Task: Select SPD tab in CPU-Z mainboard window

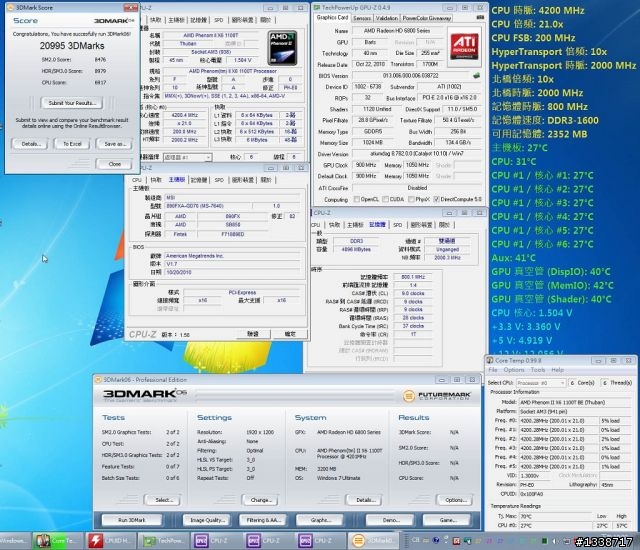Action: coord(219,180)
